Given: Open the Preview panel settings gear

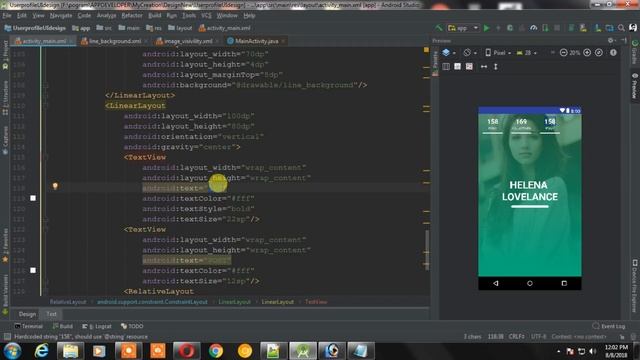Looking at the screenshot, I should click(611, 40).
